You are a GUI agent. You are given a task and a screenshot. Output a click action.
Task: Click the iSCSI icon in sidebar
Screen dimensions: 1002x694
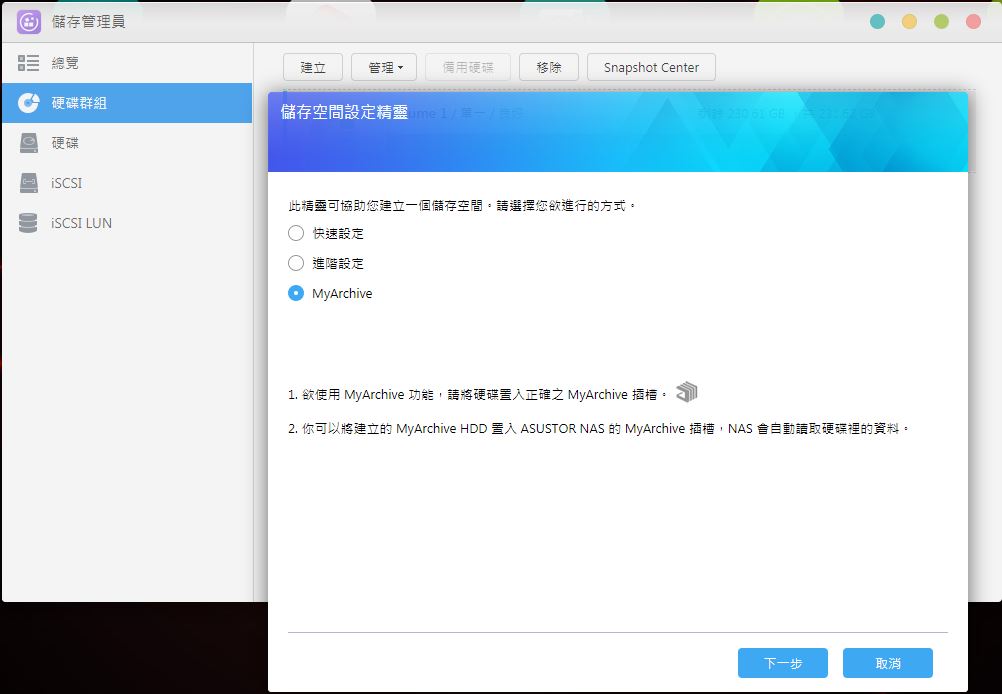[28, 183]
